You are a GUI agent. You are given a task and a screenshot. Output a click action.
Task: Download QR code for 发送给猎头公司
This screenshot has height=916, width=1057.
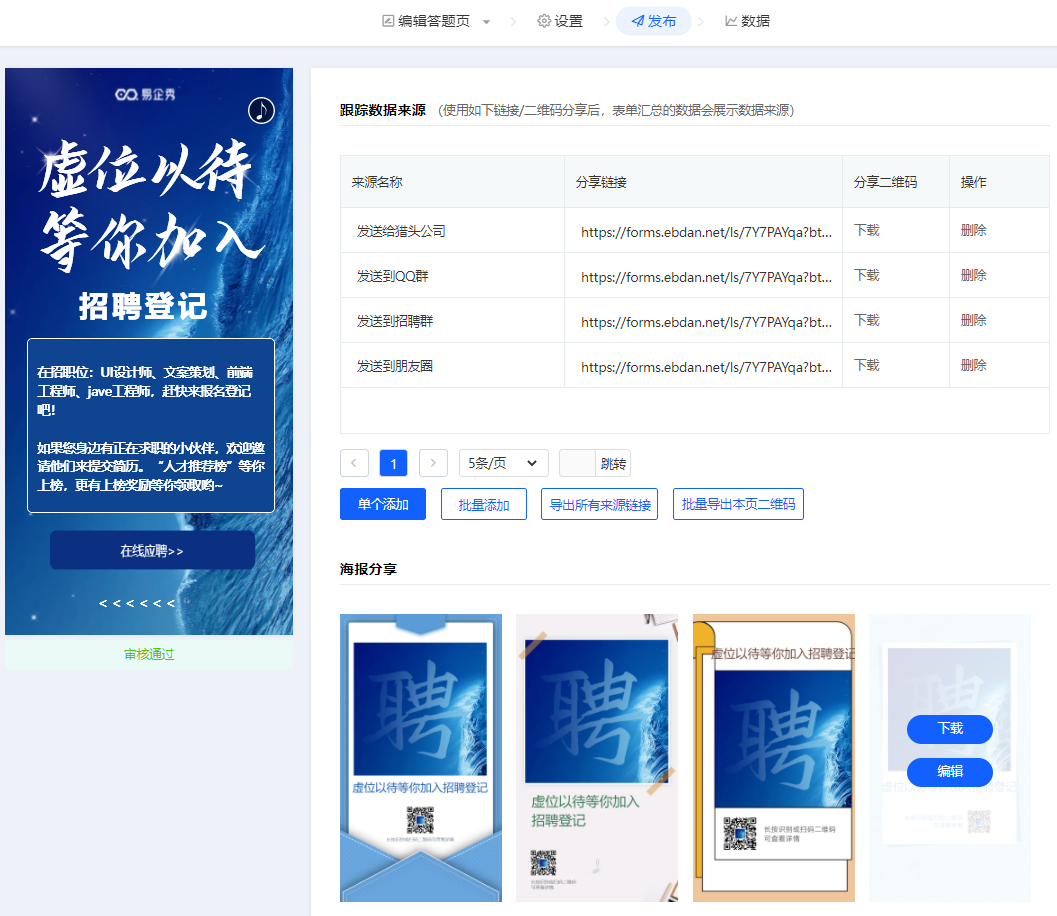coord(866,230)
